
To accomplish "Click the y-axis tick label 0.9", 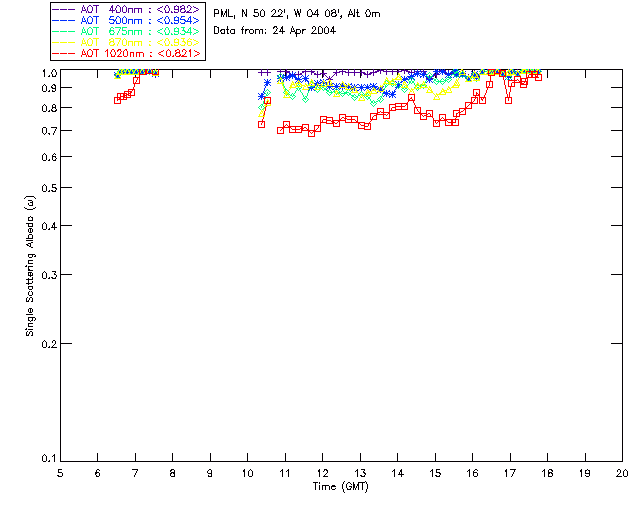I will [x=49, y=88].
